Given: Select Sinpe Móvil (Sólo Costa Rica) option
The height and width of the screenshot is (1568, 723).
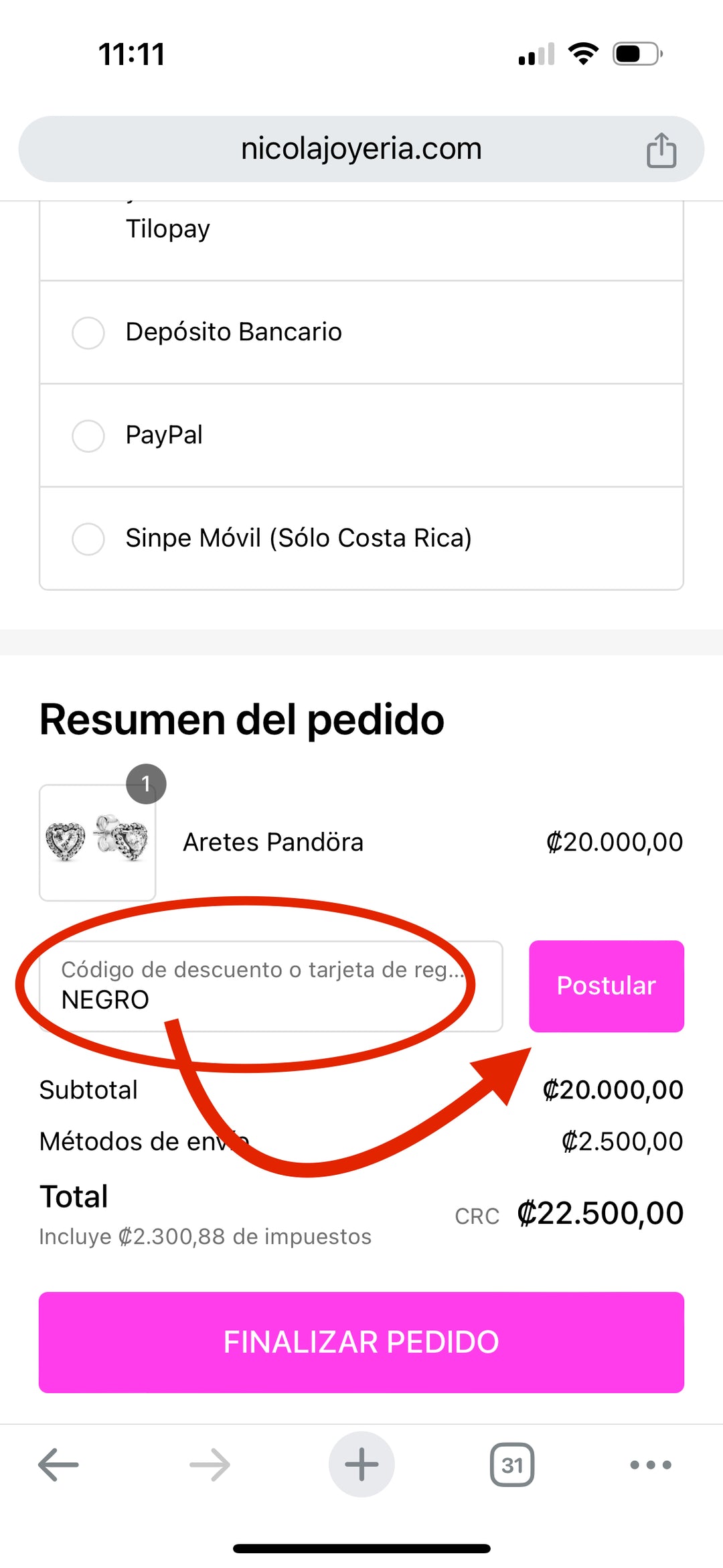Looking at the screenshot, I should coord(88,539).
